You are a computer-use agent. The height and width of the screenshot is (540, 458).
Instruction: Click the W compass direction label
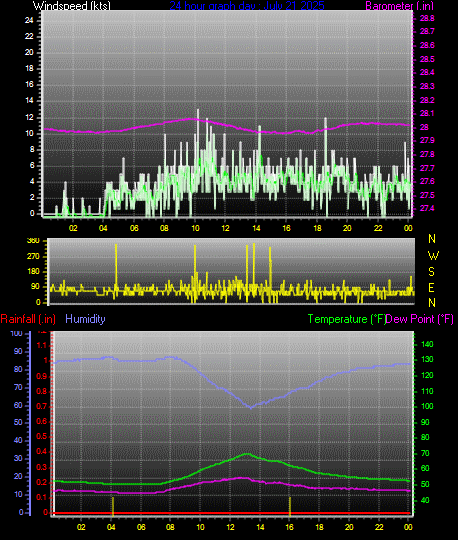point(433,256)
